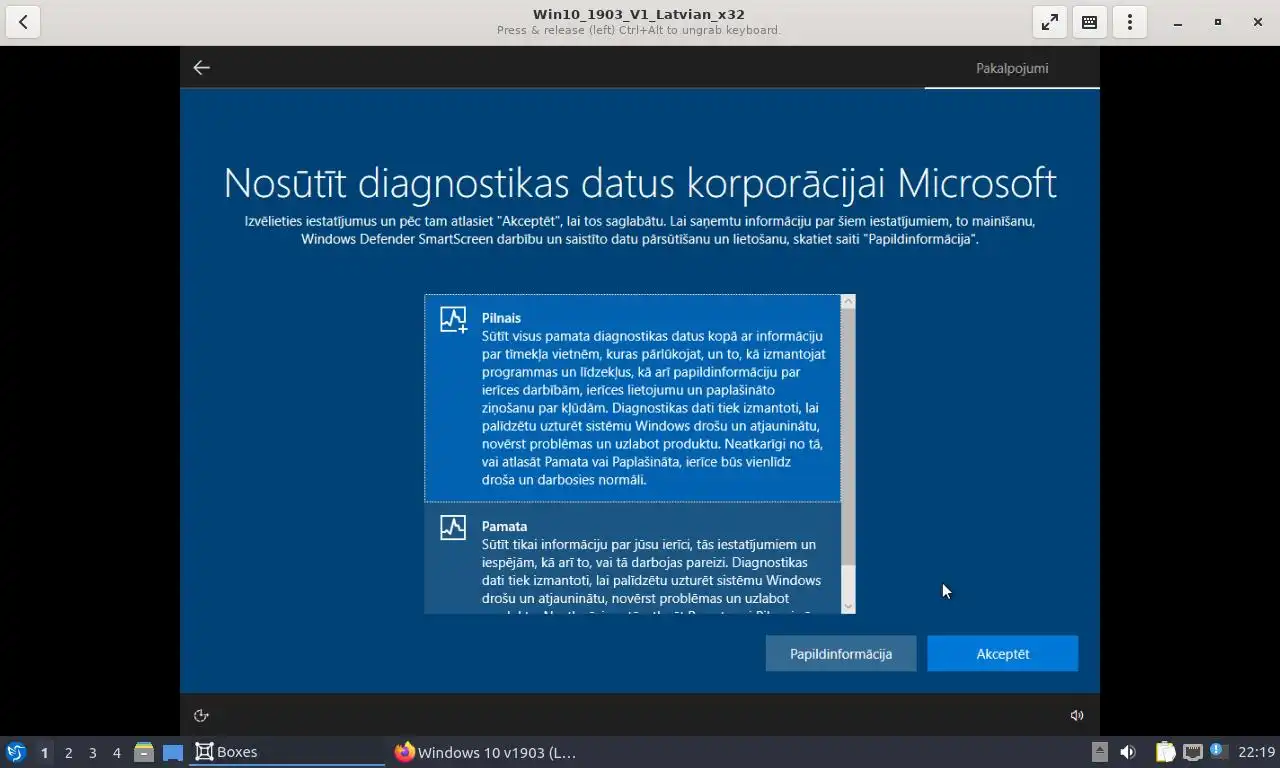Click the Nosūtīt diagnostikas datus heading
The image size is (1280, 768).
click(640, 183)
